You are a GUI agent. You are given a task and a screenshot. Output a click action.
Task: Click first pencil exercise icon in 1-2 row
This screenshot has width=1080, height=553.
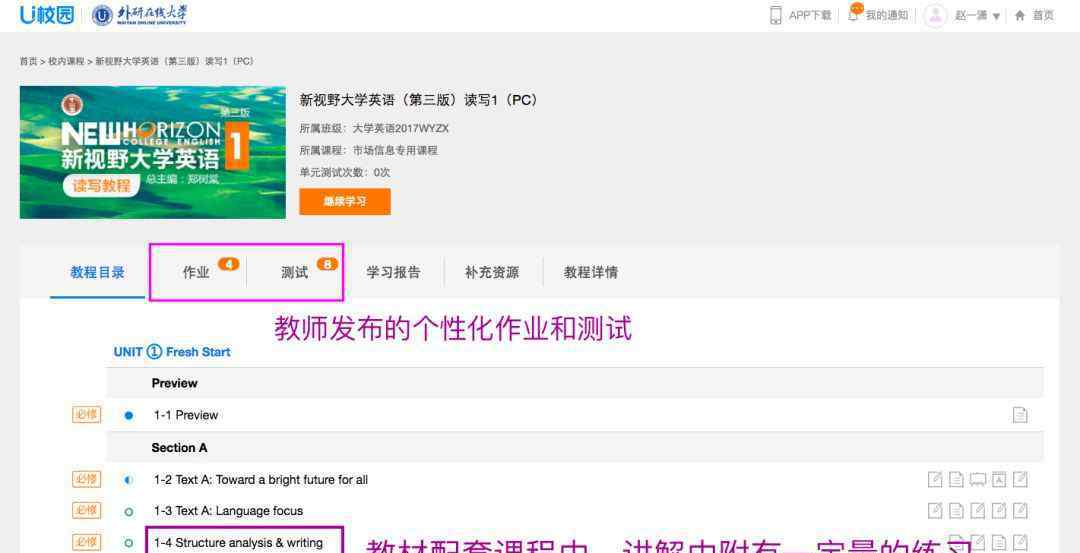[x=935, y=479]
